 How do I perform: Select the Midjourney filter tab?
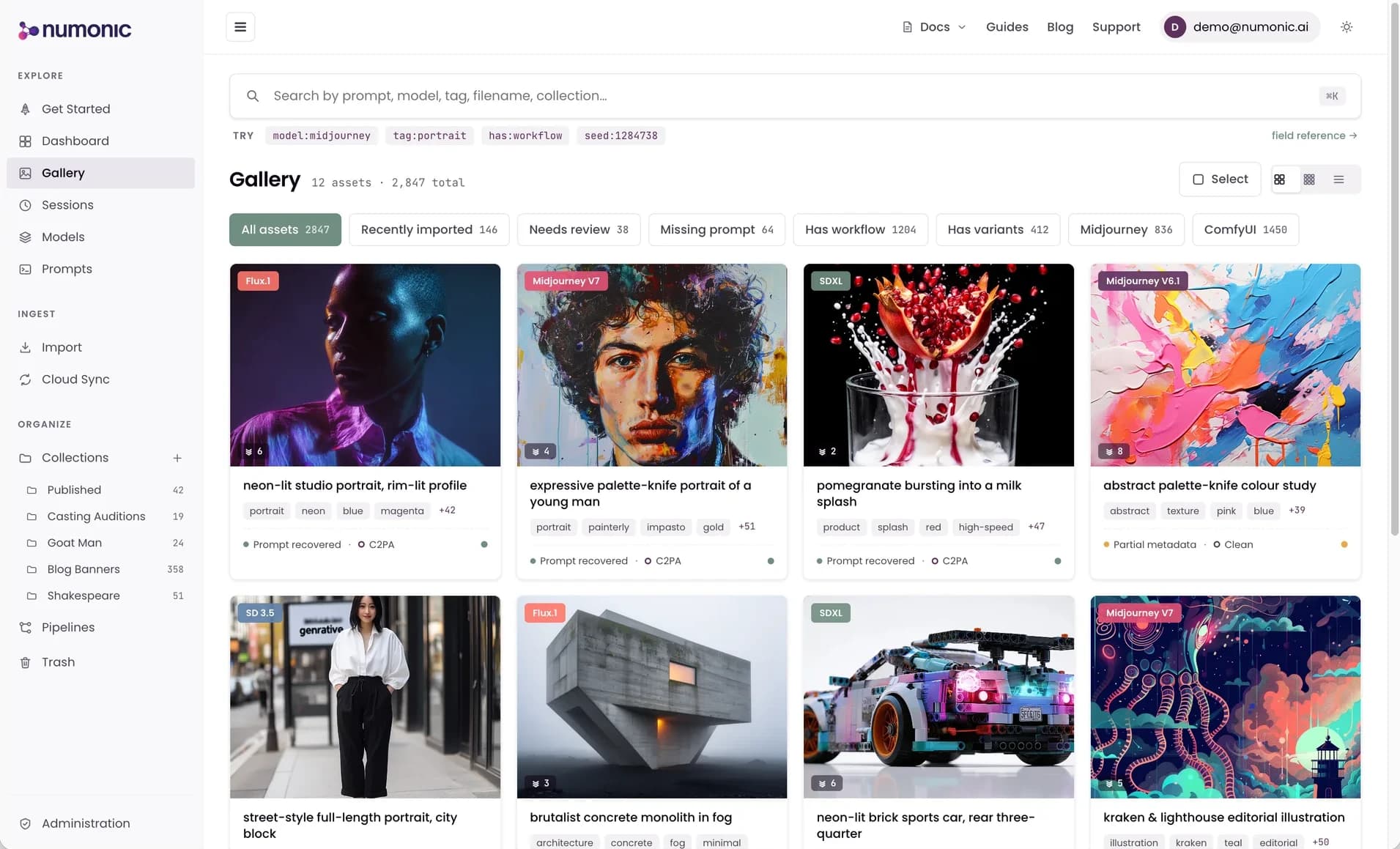(1126, 230)
